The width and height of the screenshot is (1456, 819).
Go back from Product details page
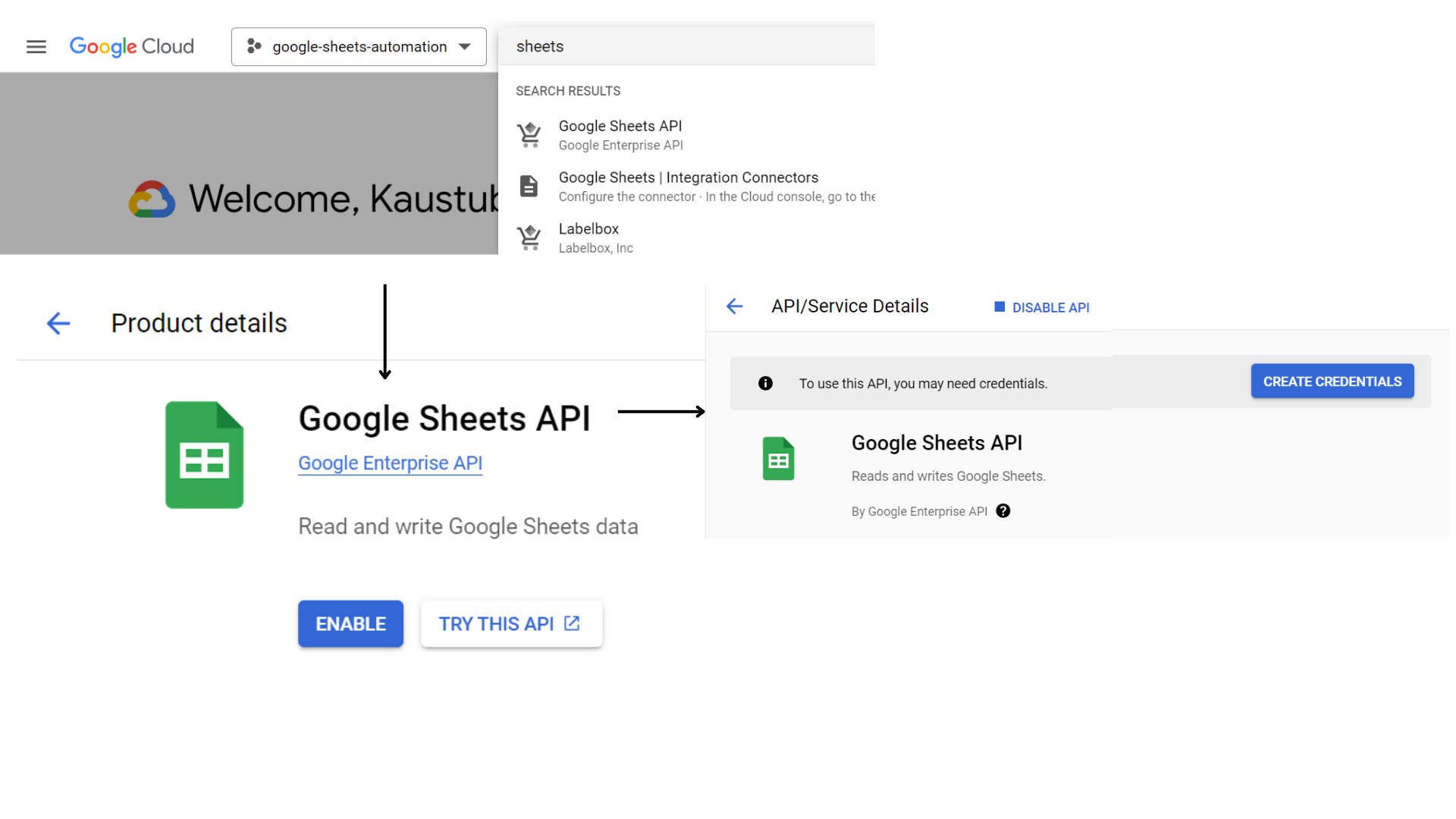(x=58, y=323)
